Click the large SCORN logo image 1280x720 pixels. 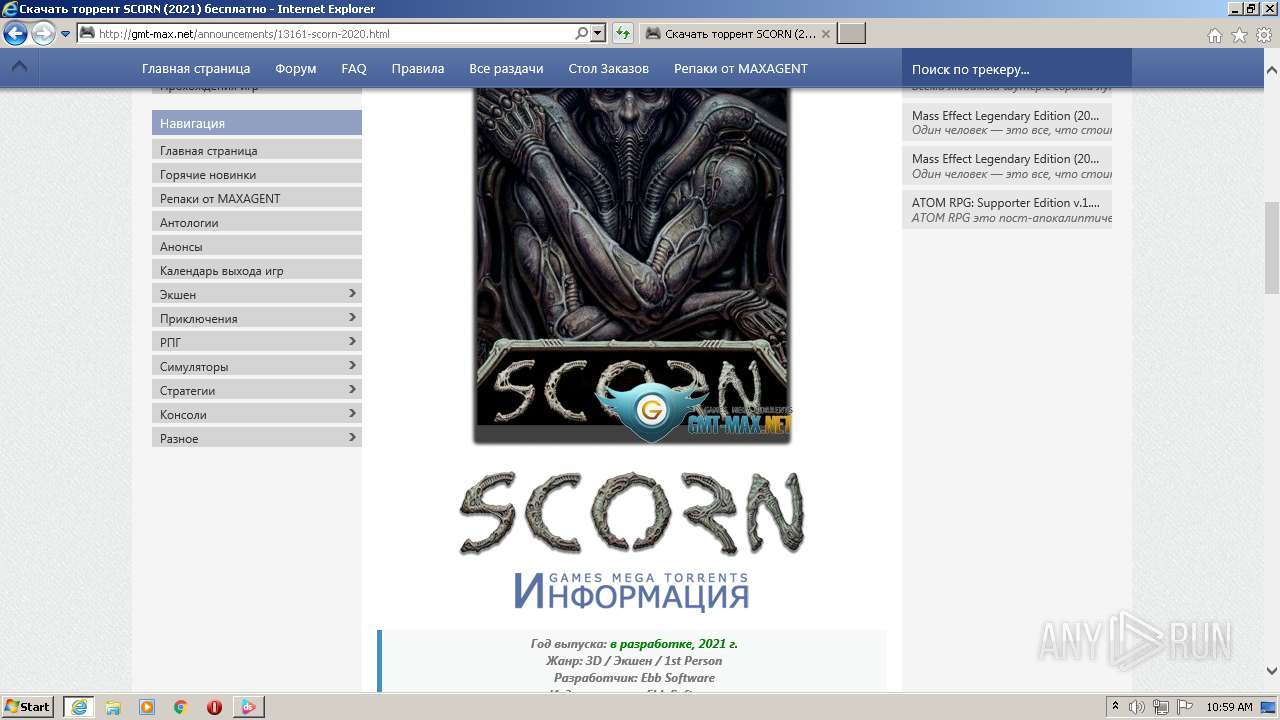tap(632, 513)
